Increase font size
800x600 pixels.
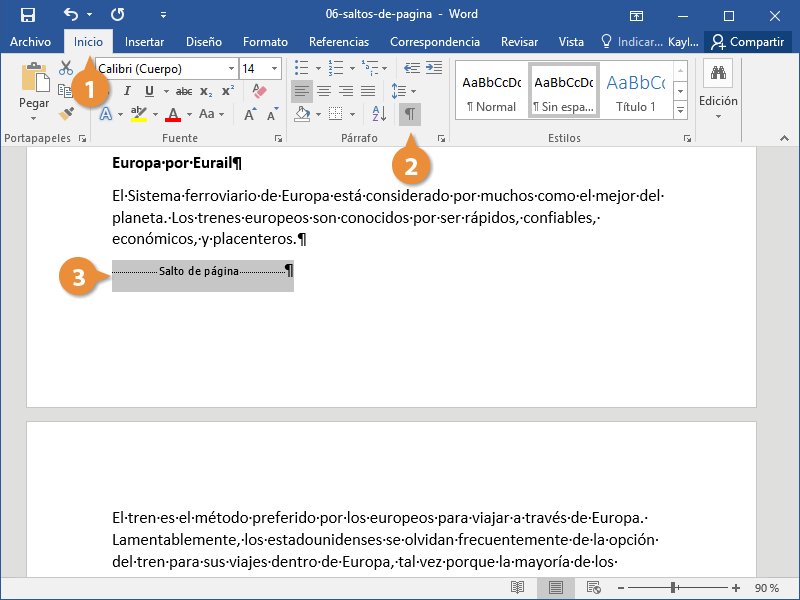(250, 114)
